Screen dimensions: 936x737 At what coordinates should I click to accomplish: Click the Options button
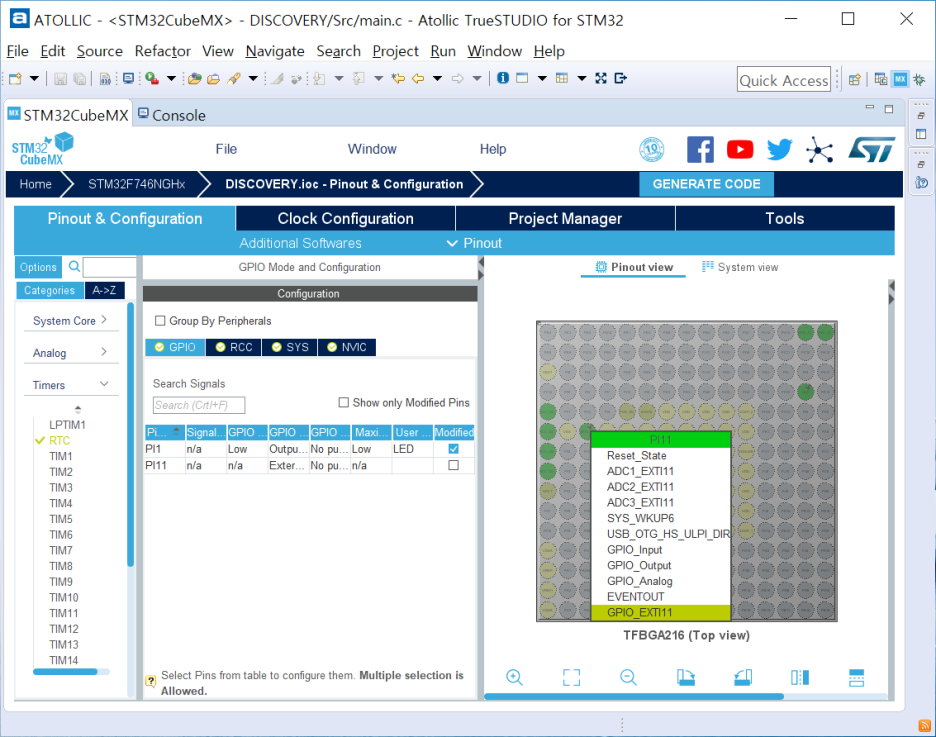click(x=38, y=267)
